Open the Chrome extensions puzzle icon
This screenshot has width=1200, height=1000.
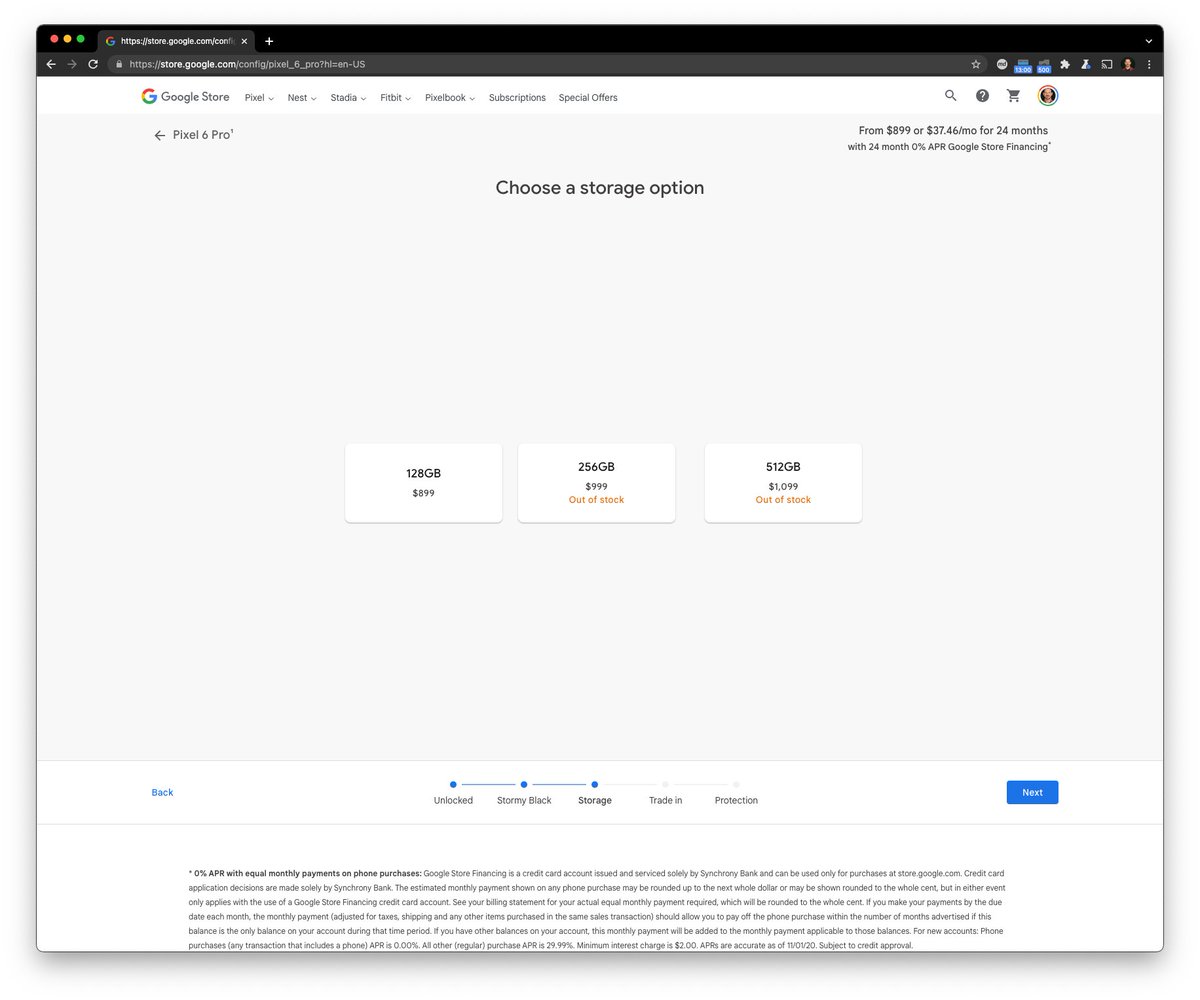(1065, 64)
